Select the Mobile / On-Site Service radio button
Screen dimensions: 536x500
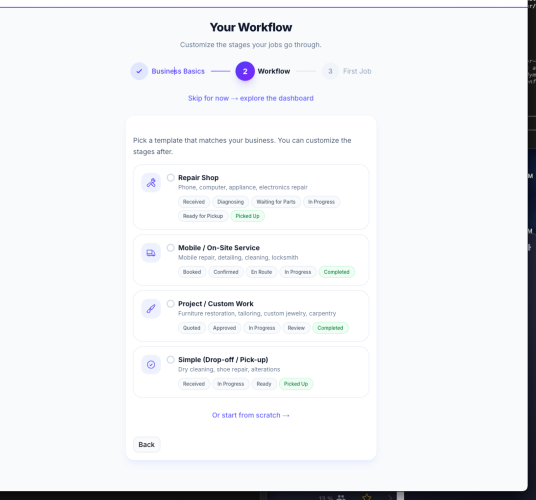click(171, 248)
